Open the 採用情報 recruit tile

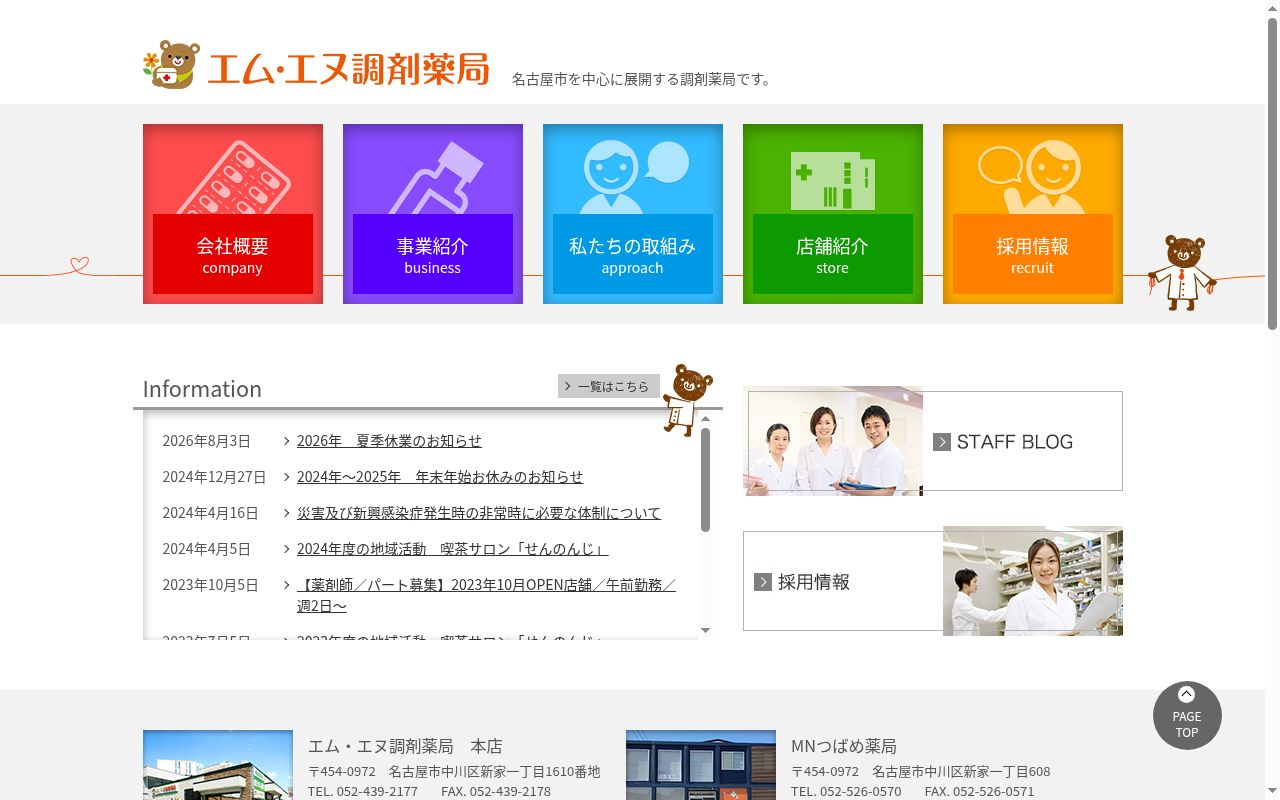point(1033,214)
